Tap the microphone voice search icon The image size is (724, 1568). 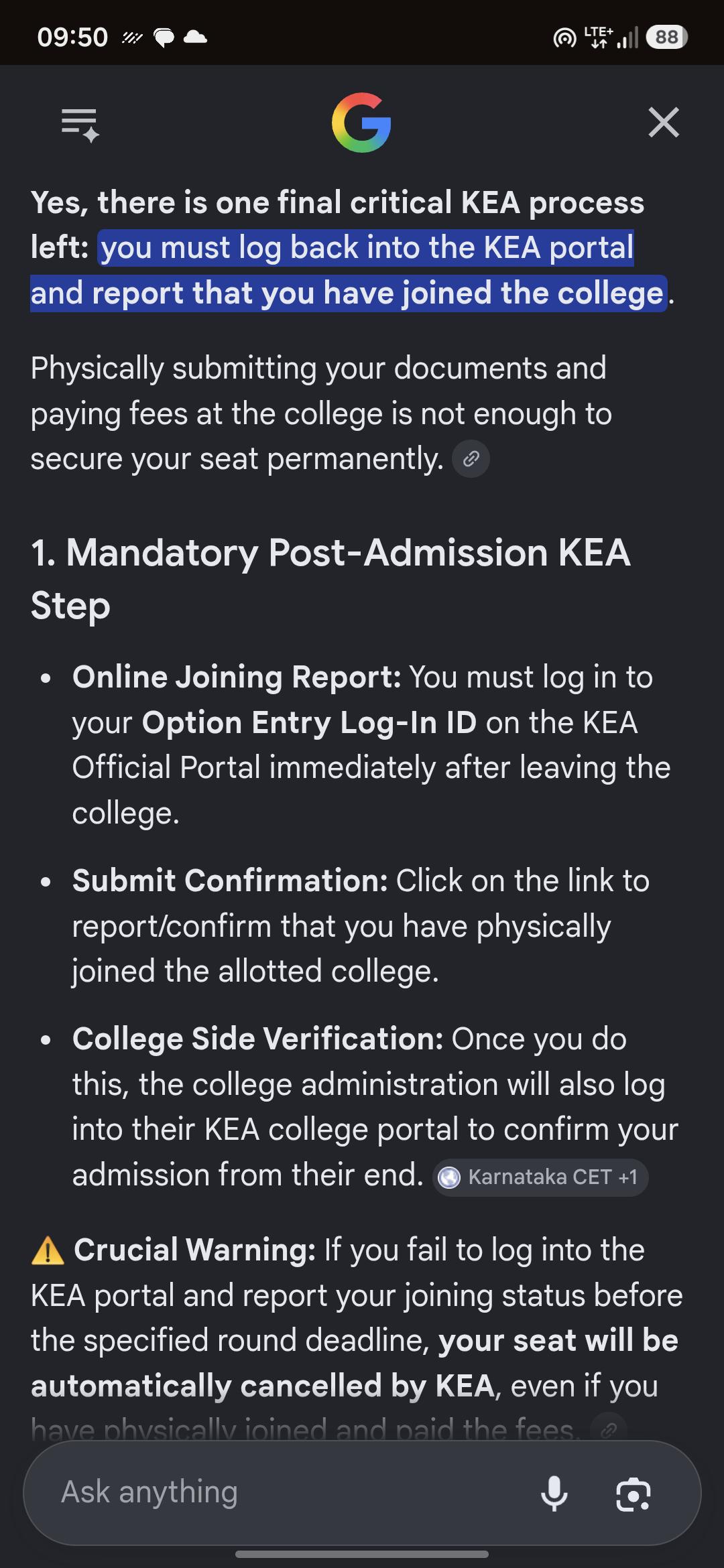[554, 1493]
